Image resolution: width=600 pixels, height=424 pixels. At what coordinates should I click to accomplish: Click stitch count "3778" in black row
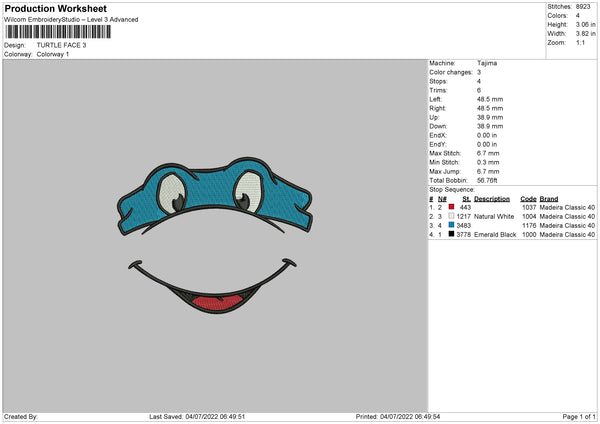[463, 234]
